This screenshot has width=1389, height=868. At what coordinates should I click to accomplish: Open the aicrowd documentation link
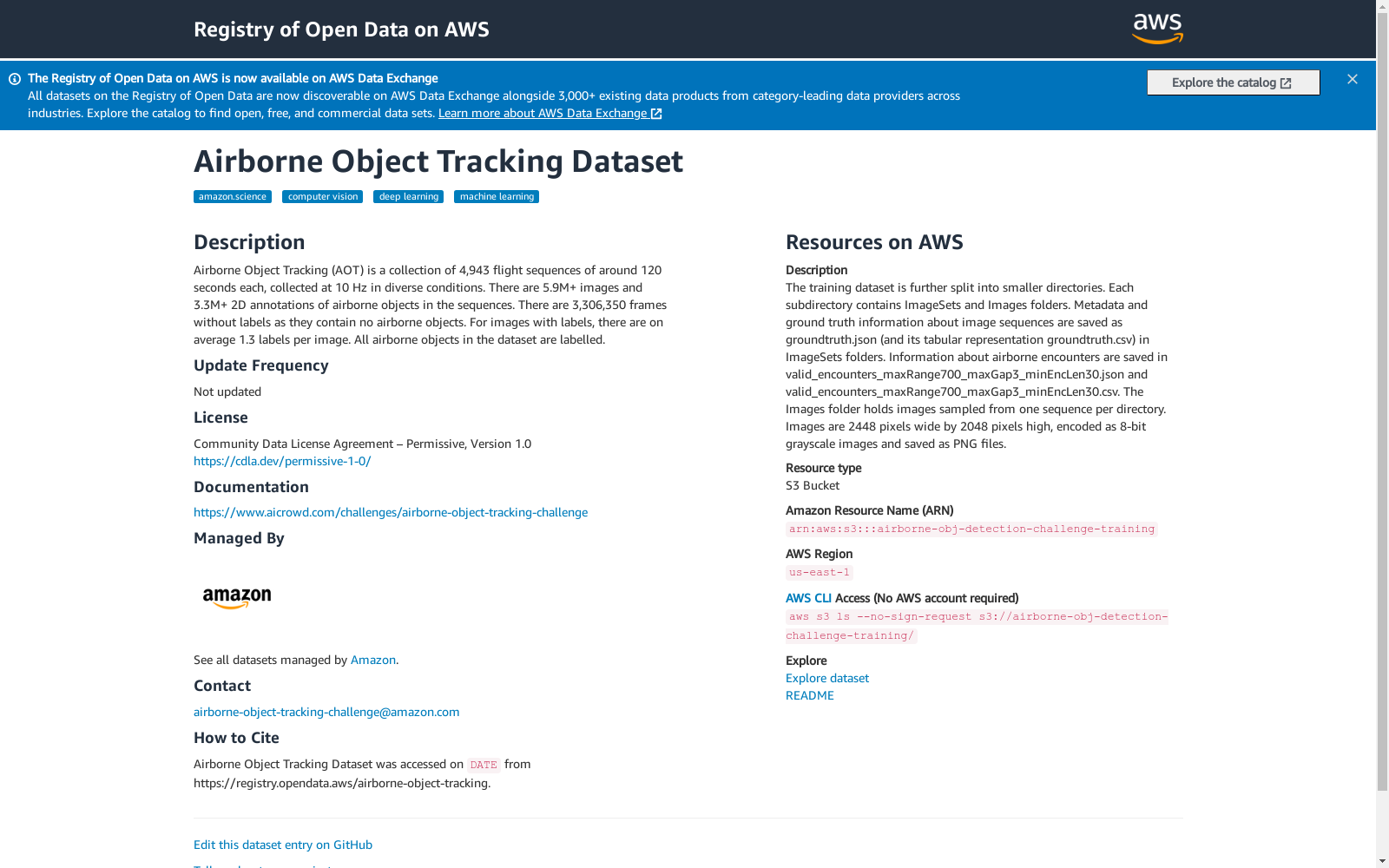tap(391, 512)
